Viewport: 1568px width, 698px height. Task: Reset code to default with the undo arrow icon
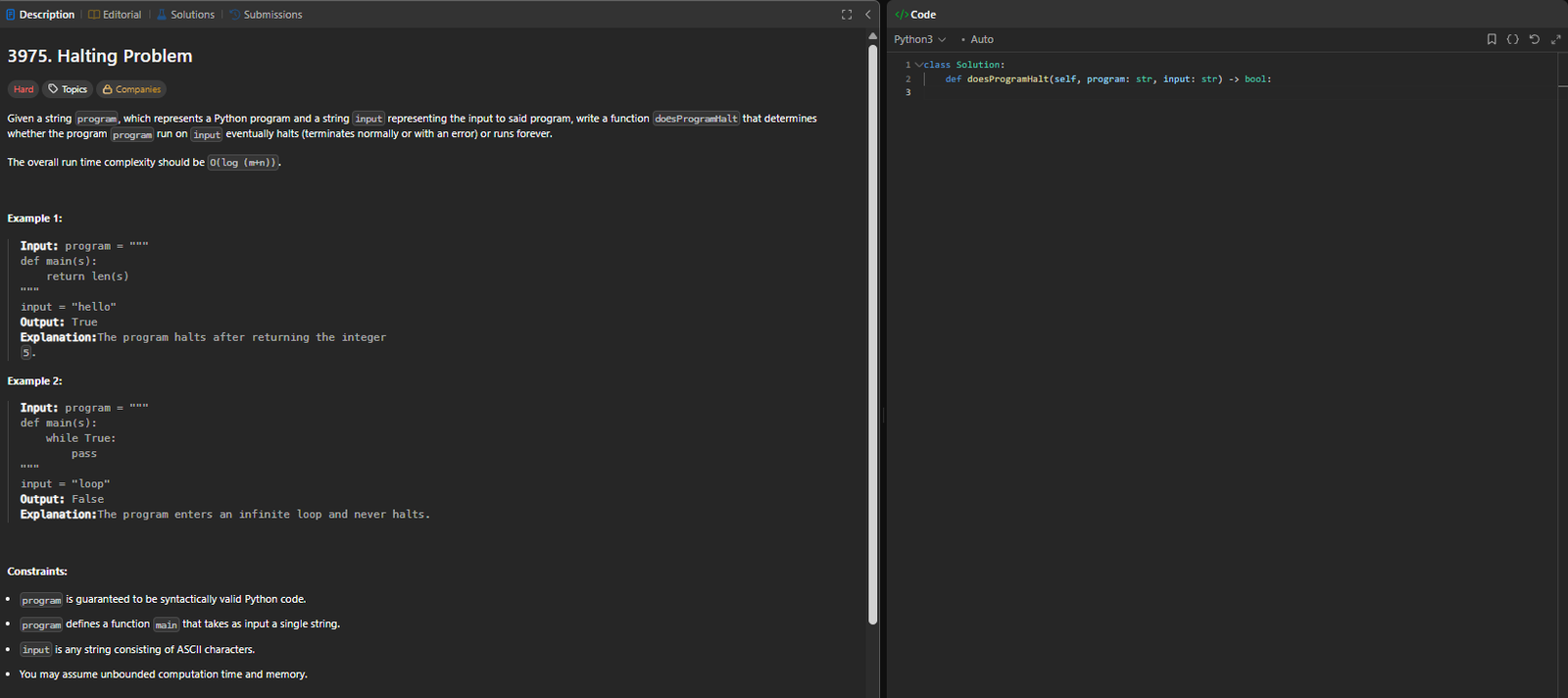(1535, 39)
